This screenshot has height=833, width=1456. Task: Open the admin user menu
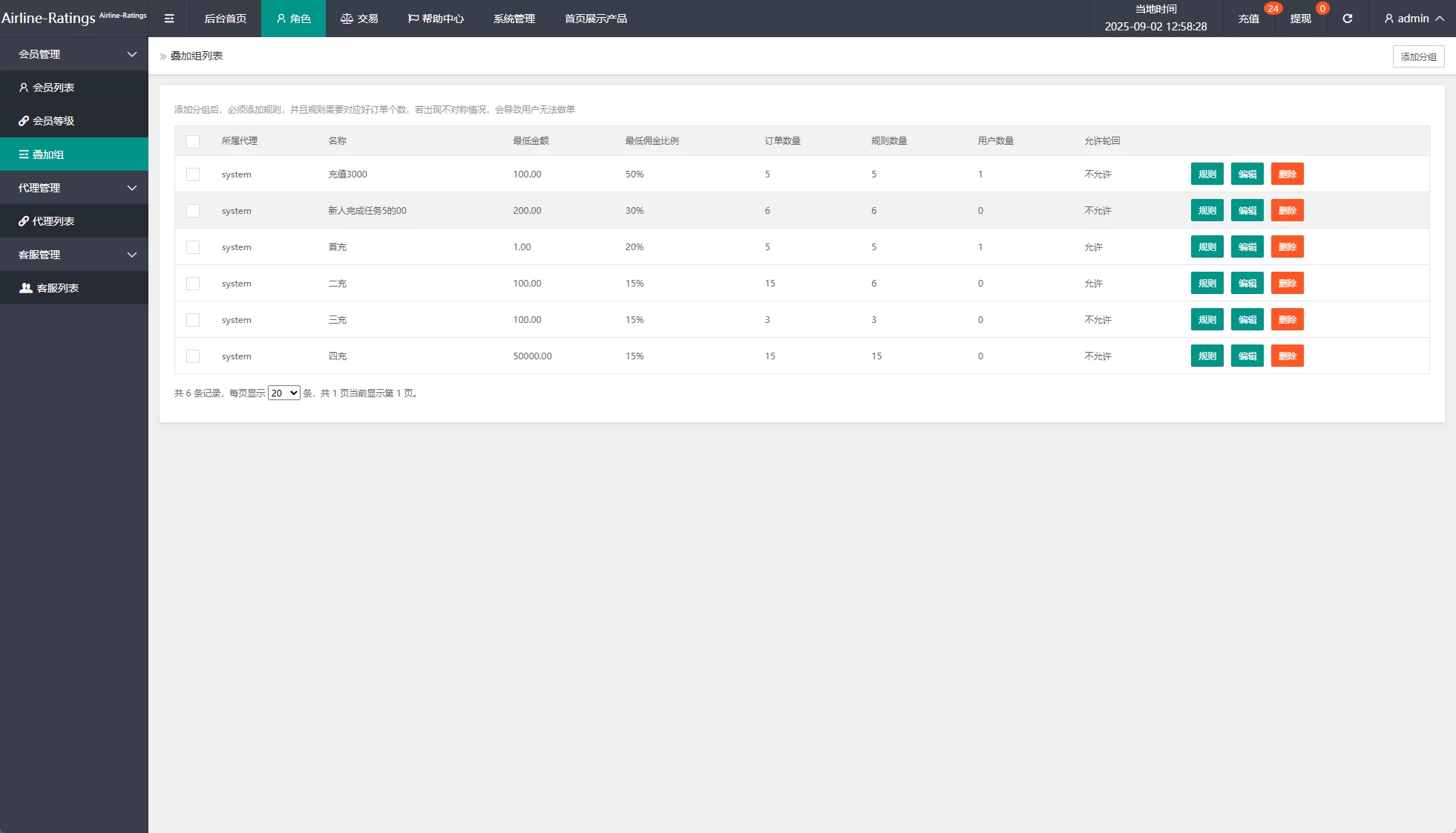[1413, 19]
